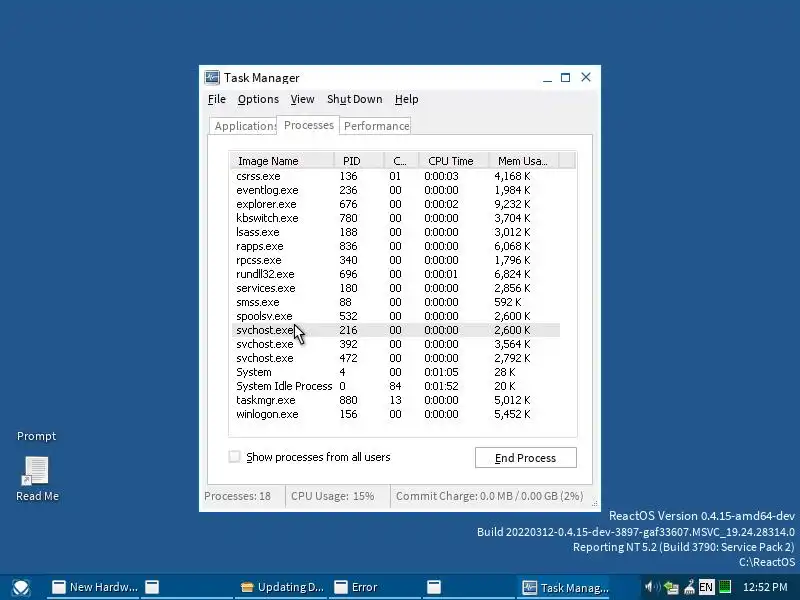Select svchost.exe with PID 392

396,344
